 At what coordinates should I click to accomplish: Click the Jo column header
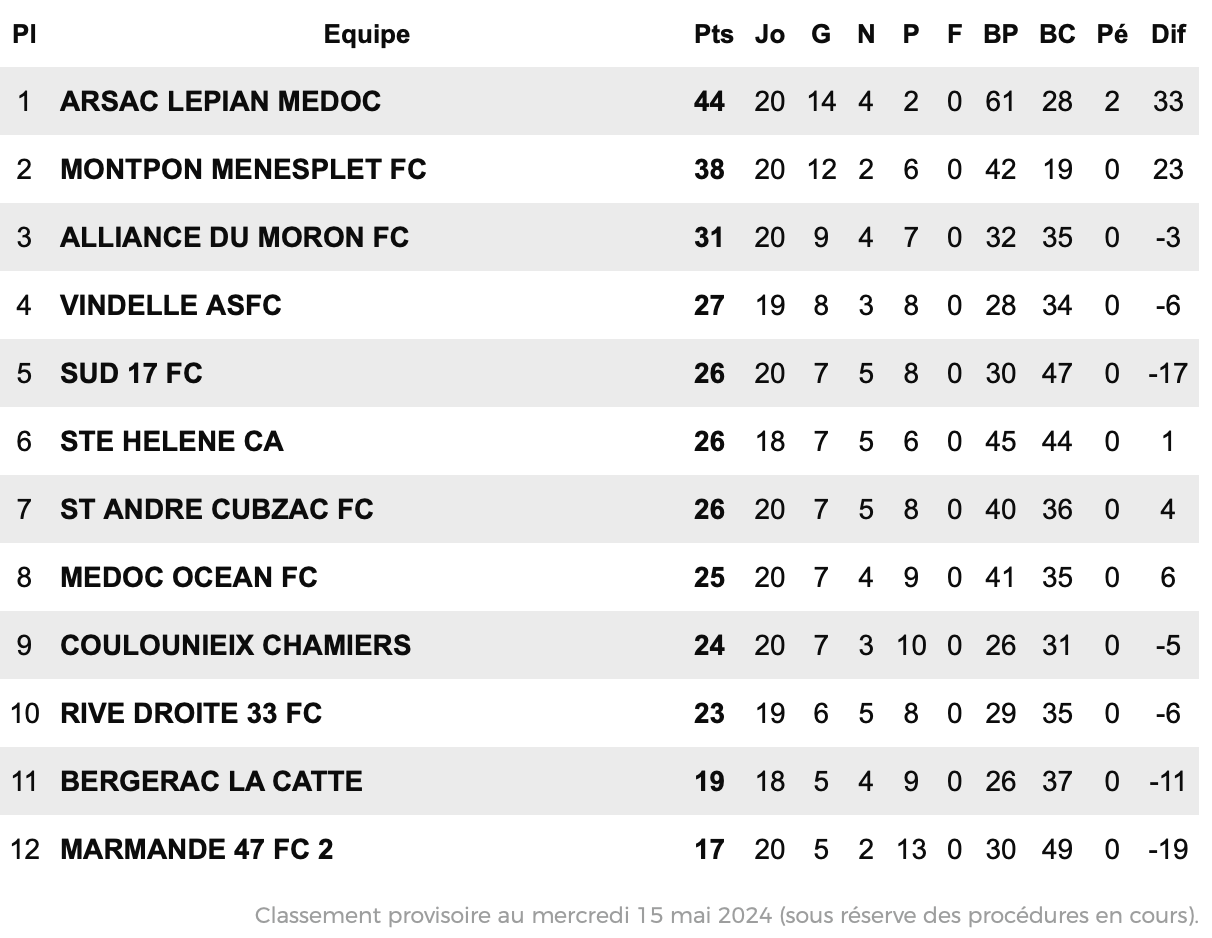tap(769, 34)
